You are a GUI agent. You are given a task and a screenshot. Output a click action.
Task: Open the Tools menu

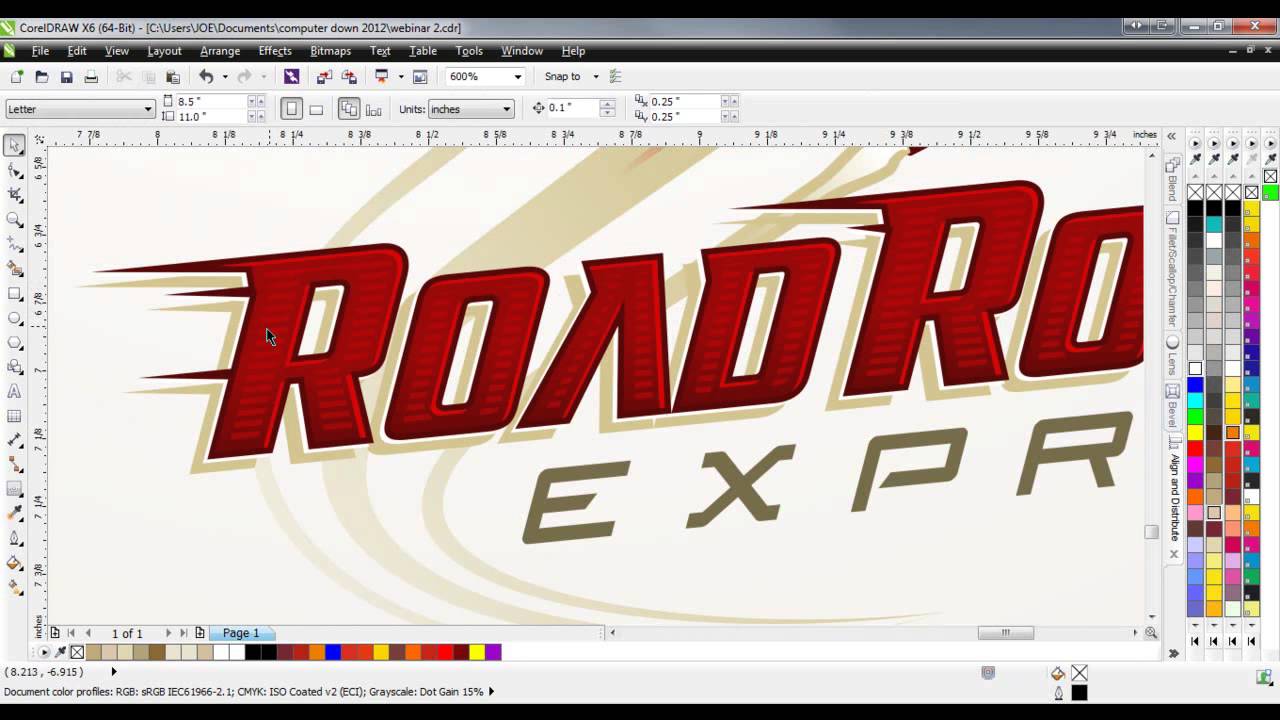point(469,51)
